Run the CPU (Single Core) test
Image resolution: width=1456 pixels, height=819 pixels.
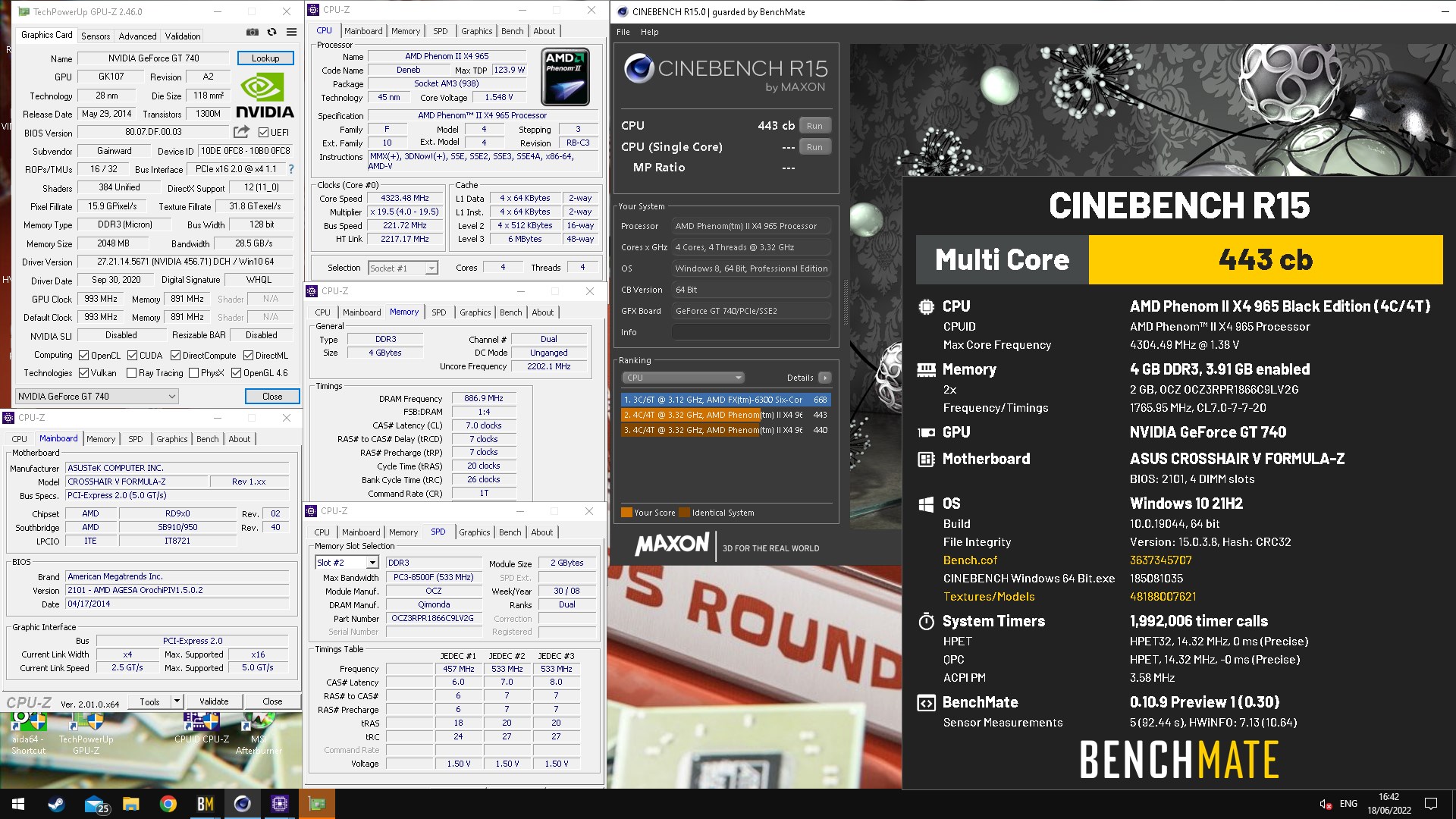tap(815, 147)
